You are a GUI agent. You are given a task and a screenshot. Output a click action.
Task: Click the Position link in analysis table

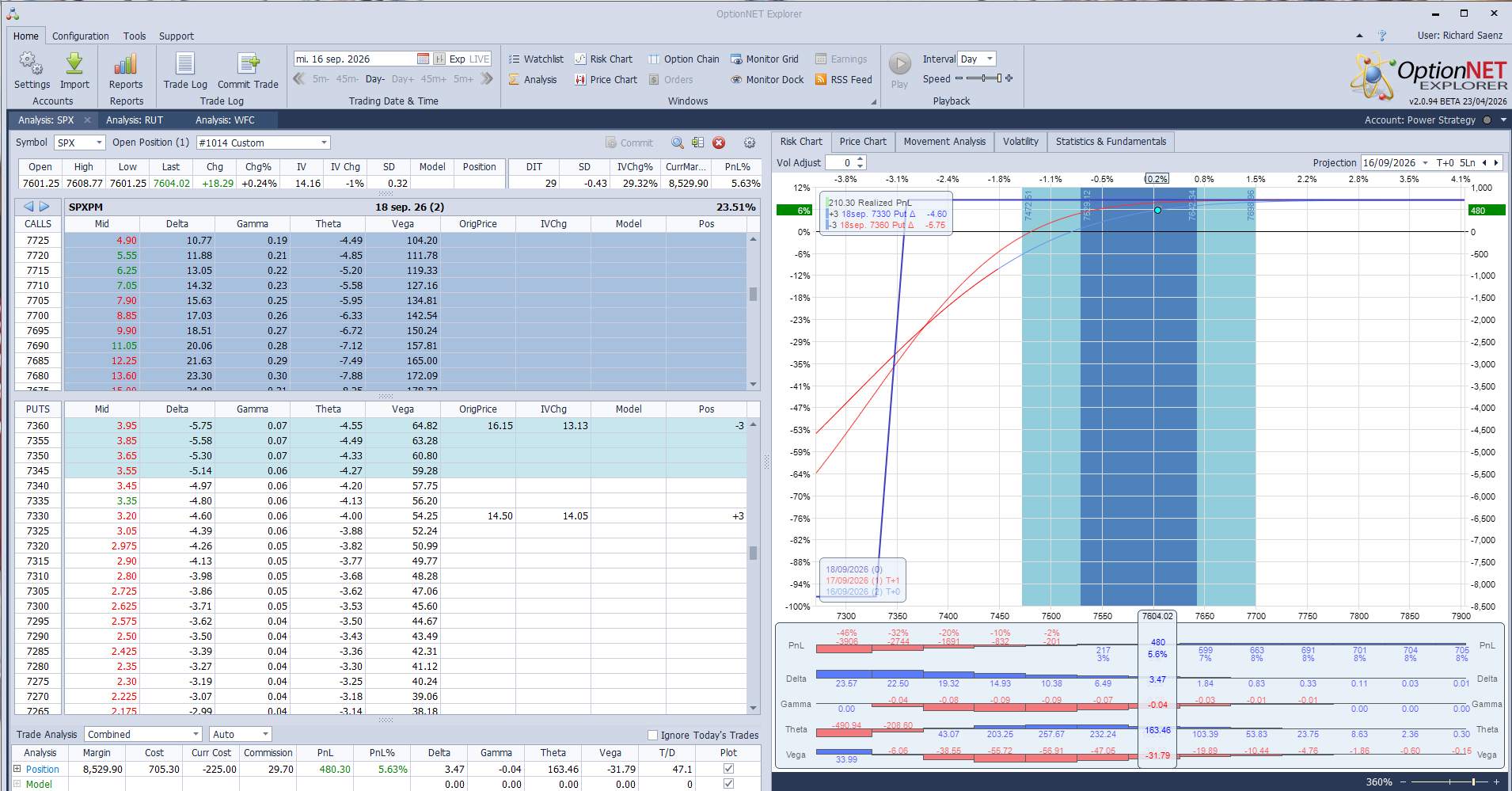[43, 769]
